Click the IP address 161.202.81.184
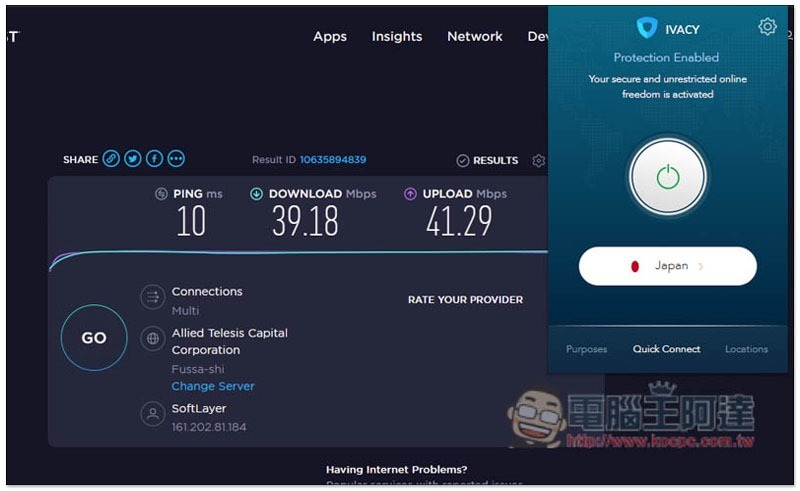800x491 pixels. pyautogui.click(x=209, y=427)
